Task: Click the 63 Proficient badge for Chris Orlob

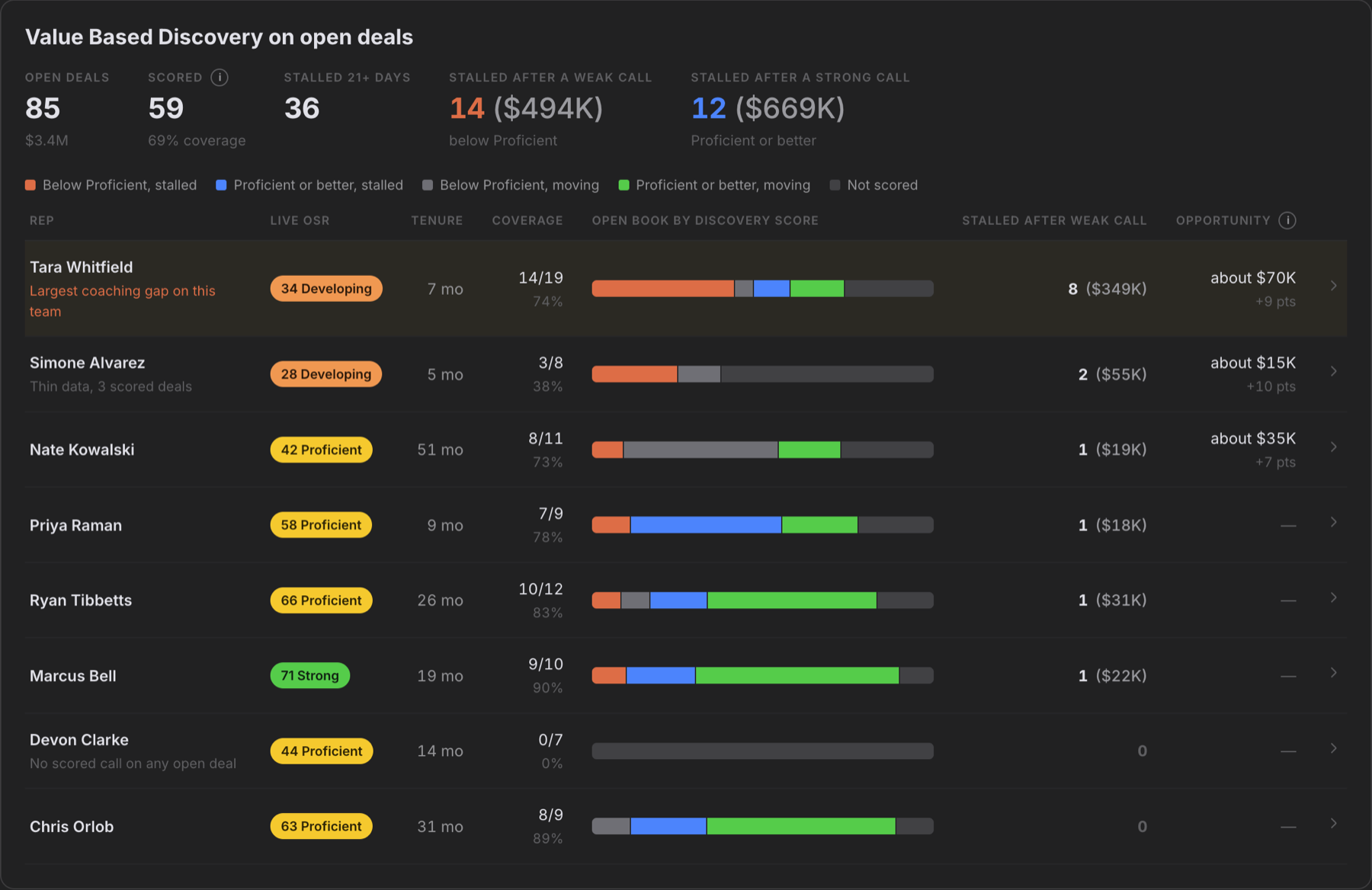Action: 322,826
